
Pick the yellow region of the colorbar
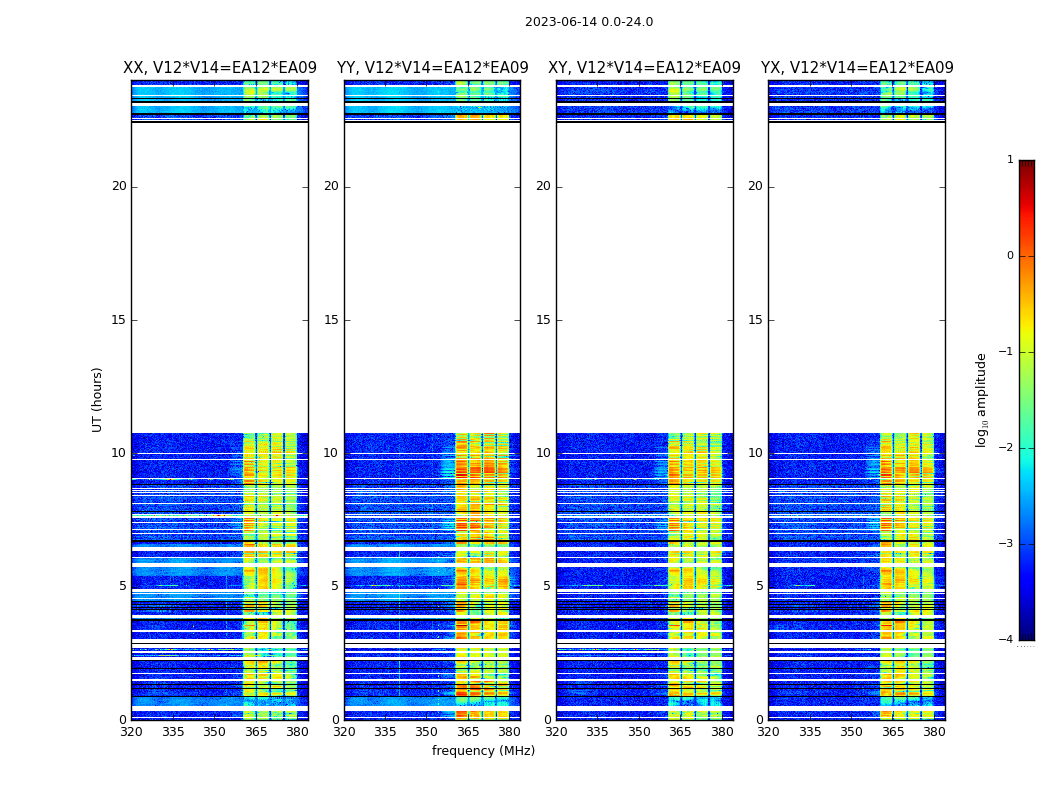pyautogui.click(x=1026, y=335)
